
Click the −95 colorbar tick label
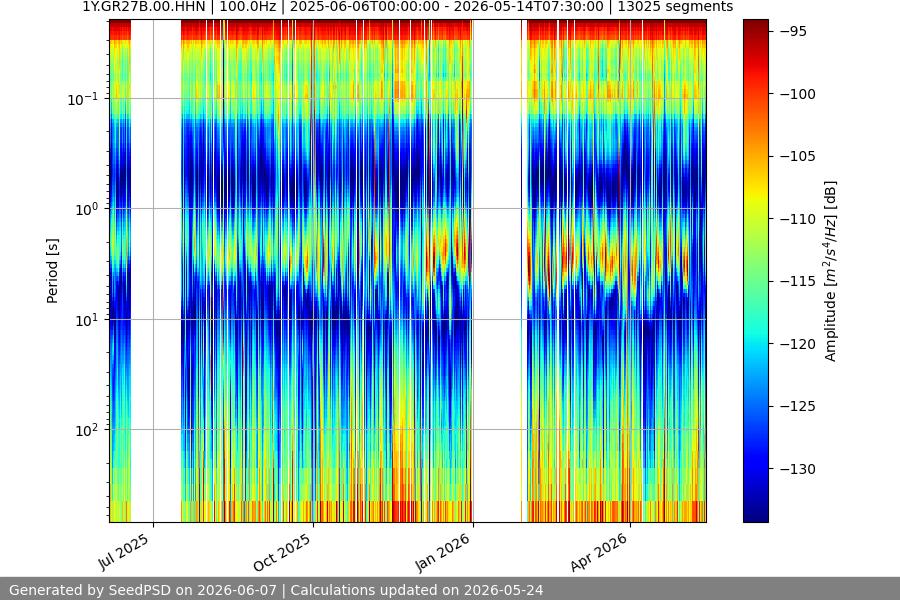tap(793, 32)
